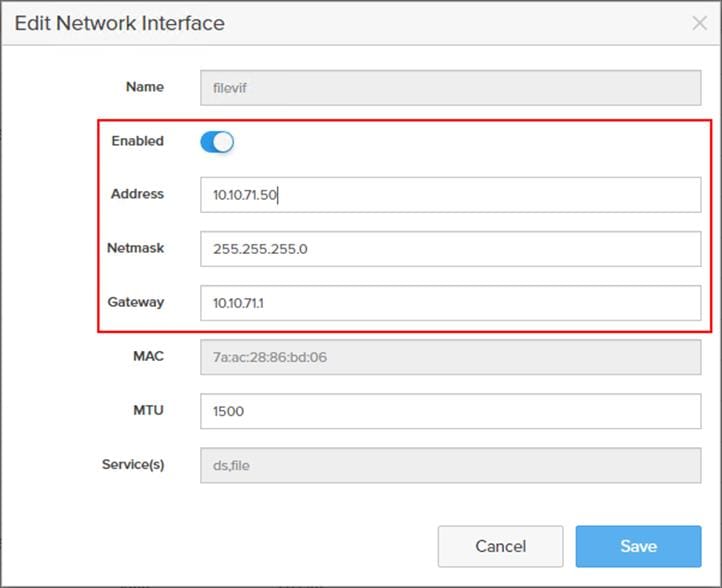Focus the Netmask input field
Image resolution: width=722 pixels, height=588 pixels.
(450, 249)
